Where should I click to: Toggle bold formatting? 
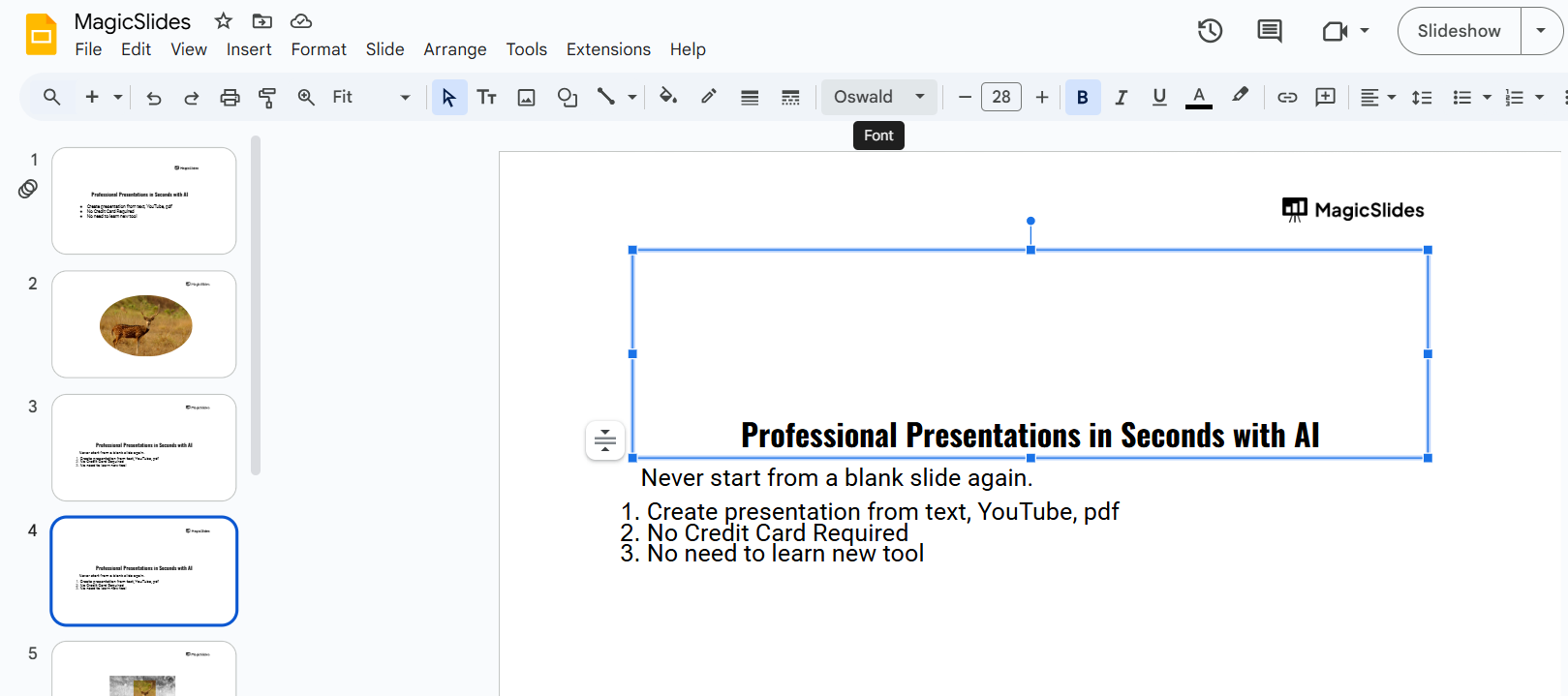[1082, 97]
